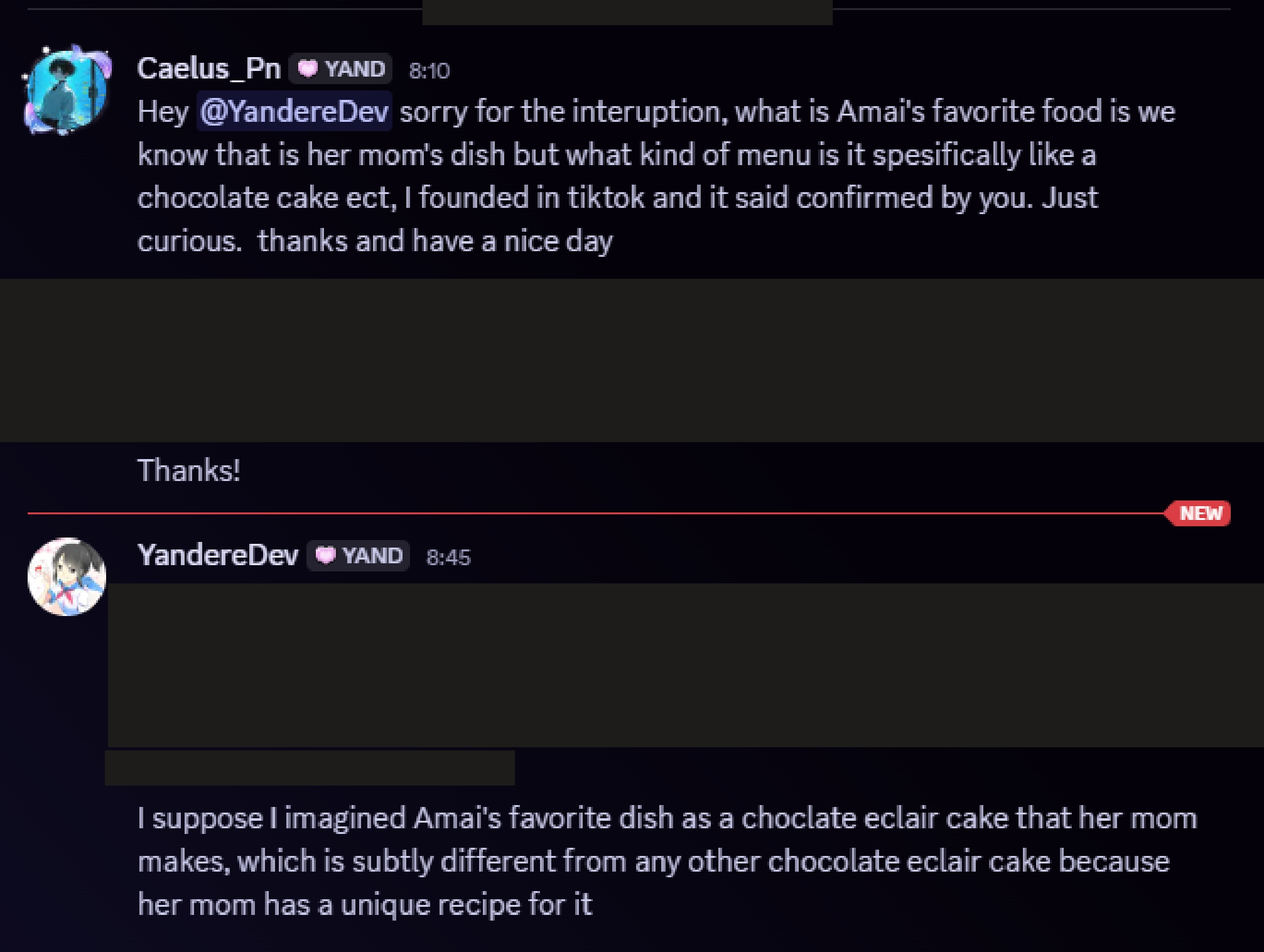Click the redacted bar at the top

627,12
